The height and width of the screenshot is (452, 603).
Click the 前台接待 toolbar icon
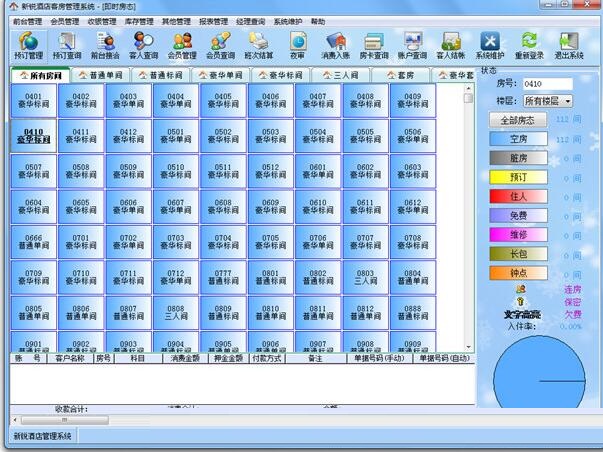[105, 45]
